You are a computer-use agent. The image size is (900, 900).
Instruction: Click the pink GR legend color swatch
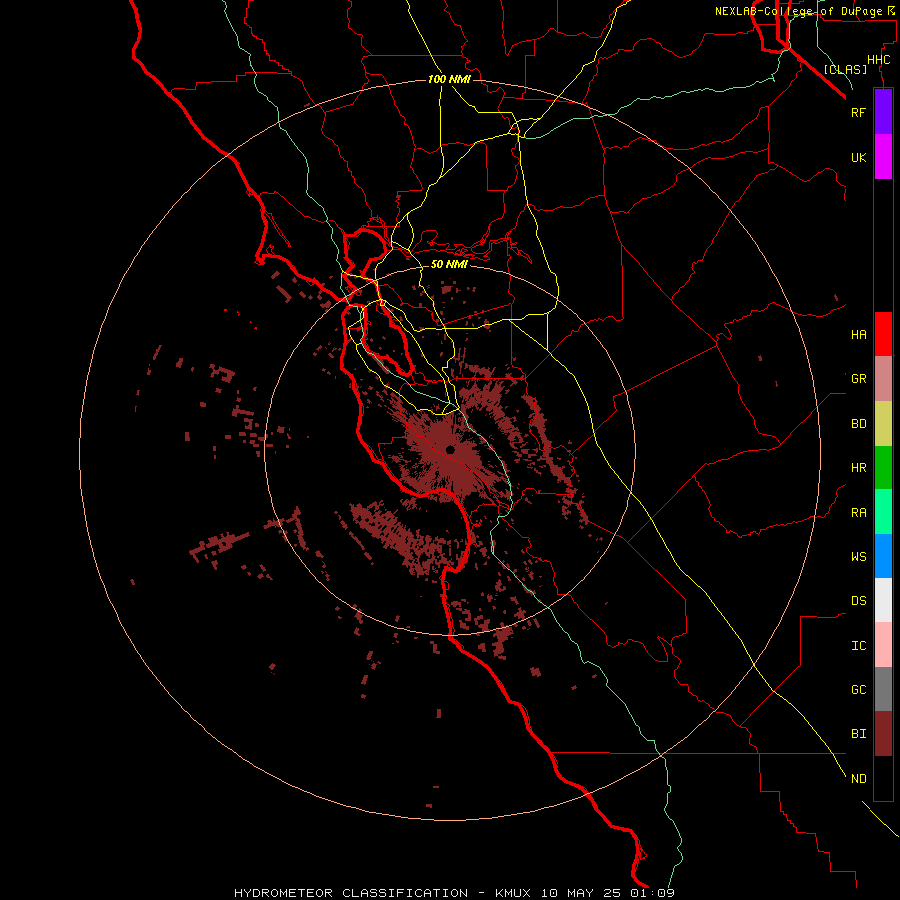[883, 379]
